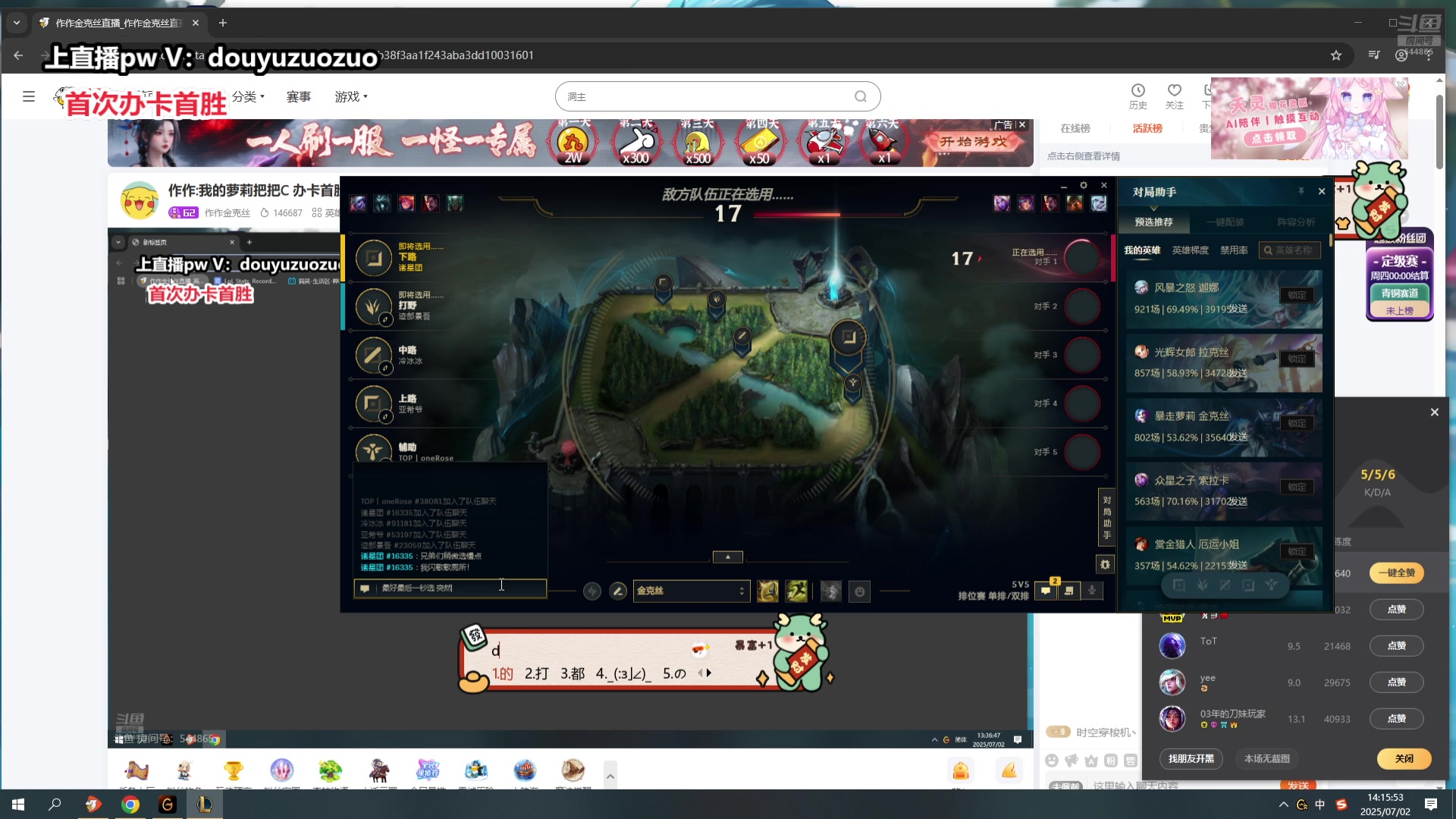Mute microphone in League client
The image size is (1456, 819).
tap(1092, 590)
